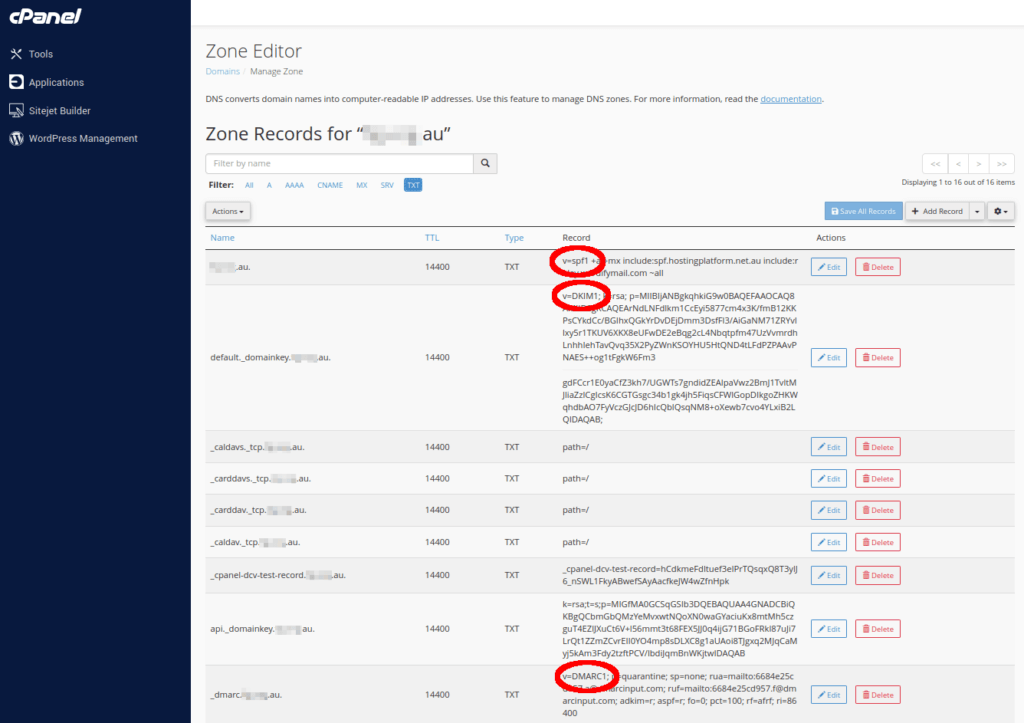The image size is (1024, 723).
Task: Open Tools in the sidebar
Action: (40, 54)
